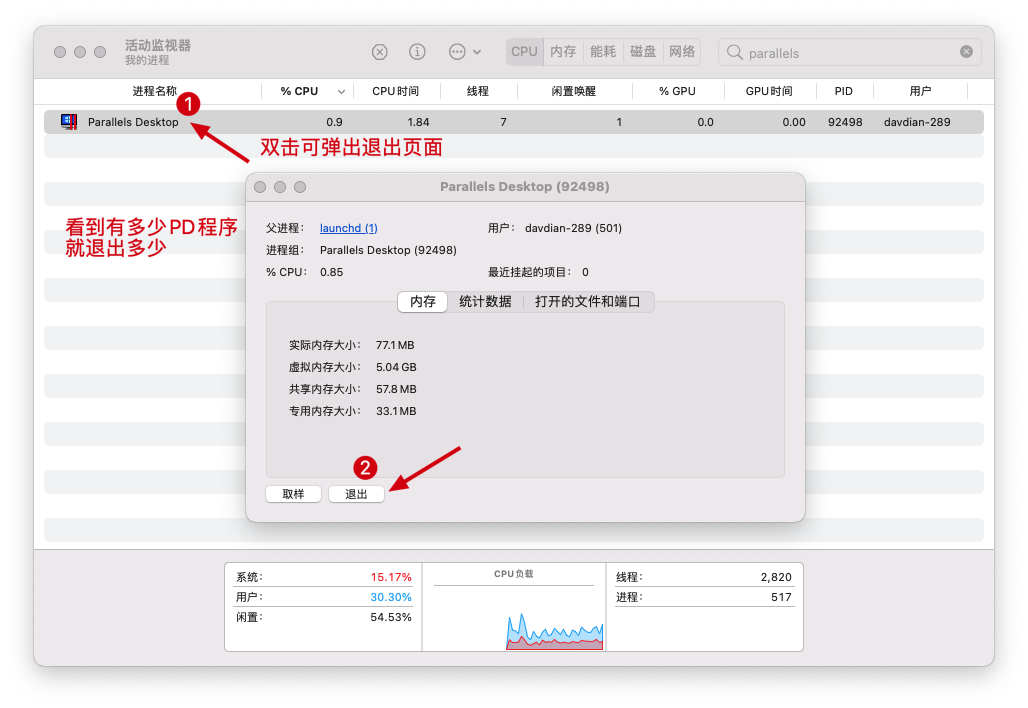Sort processes by PID column
This screenshot has height=708, width=1028.
coord(843,91)
